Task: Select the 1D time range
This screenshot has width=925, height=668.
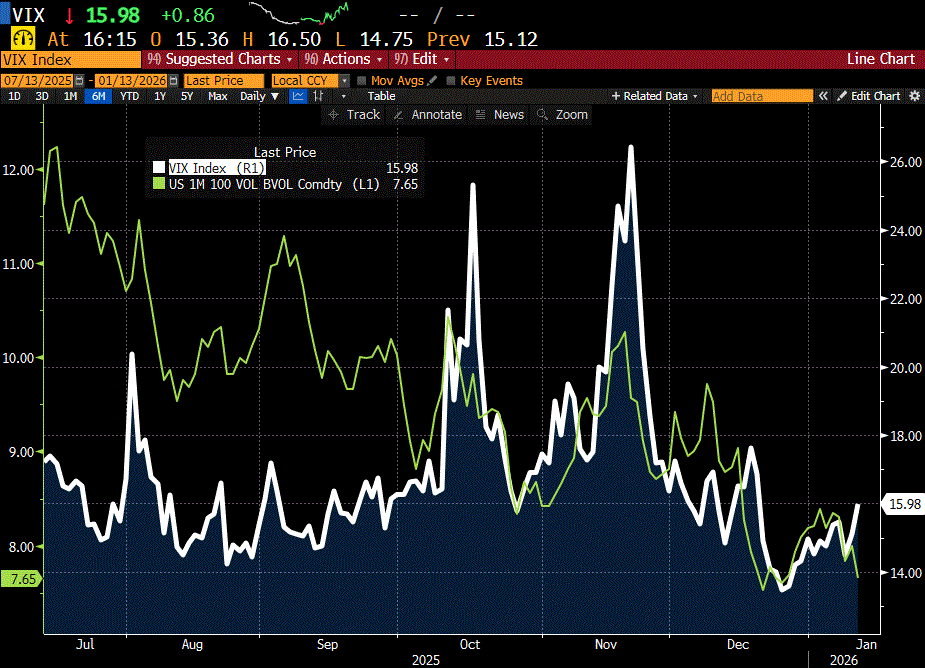Action: tap(14, 96)
